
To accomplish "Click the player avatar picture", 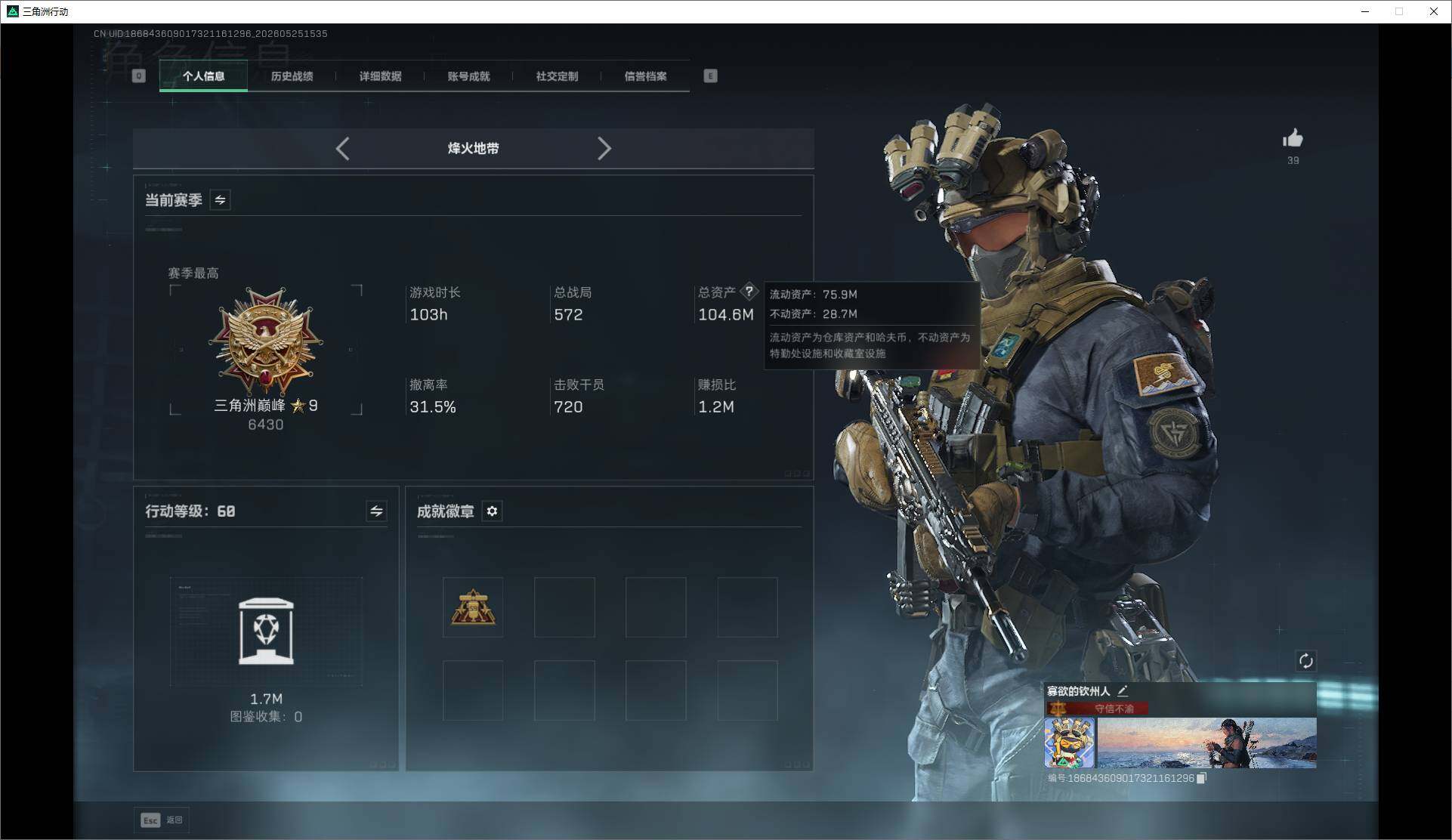I will click(1070, 743).
